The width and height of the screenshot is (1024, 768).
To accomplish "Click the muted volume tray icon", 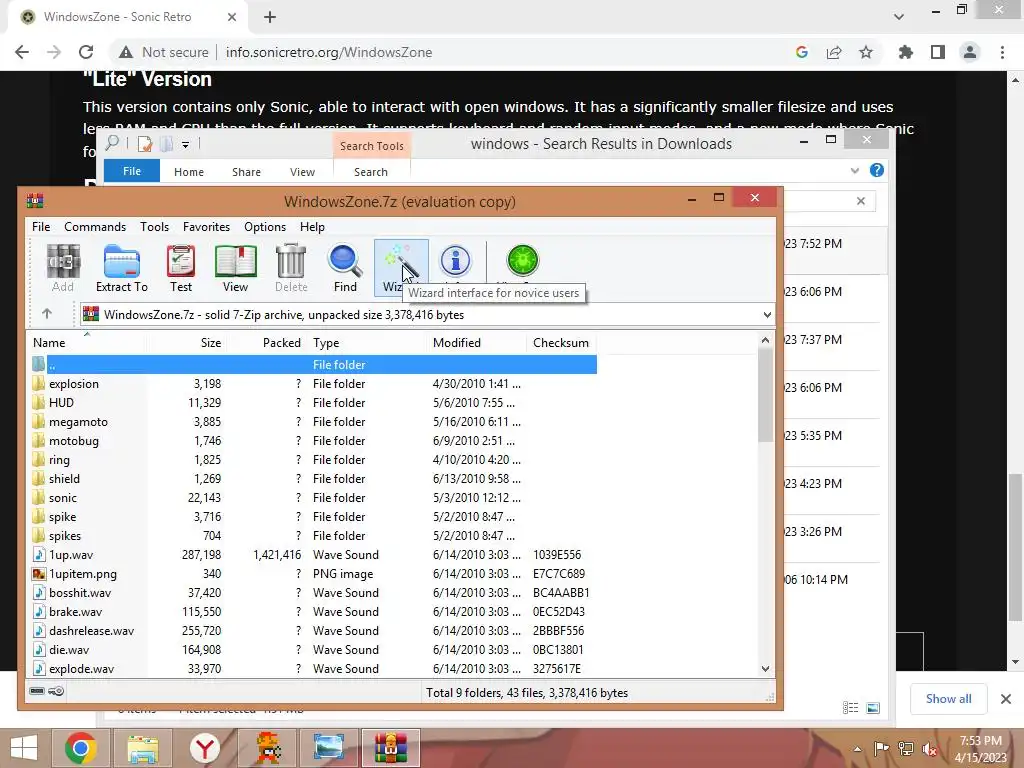I will (x=929, y=748).
